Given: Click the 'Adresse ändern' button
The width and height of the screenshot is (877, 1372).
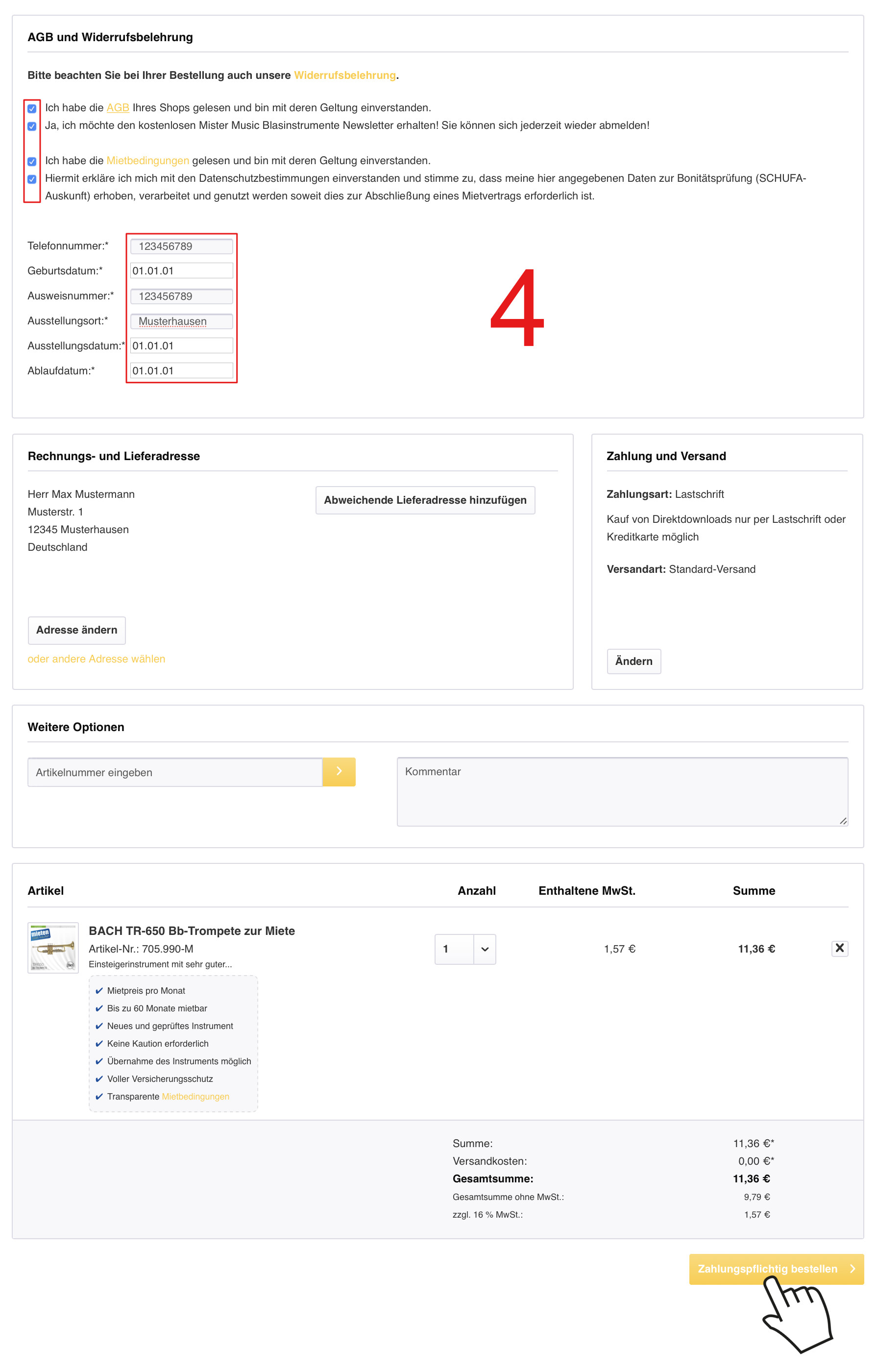Looking at the screenshot, I should tap(76, 630).
